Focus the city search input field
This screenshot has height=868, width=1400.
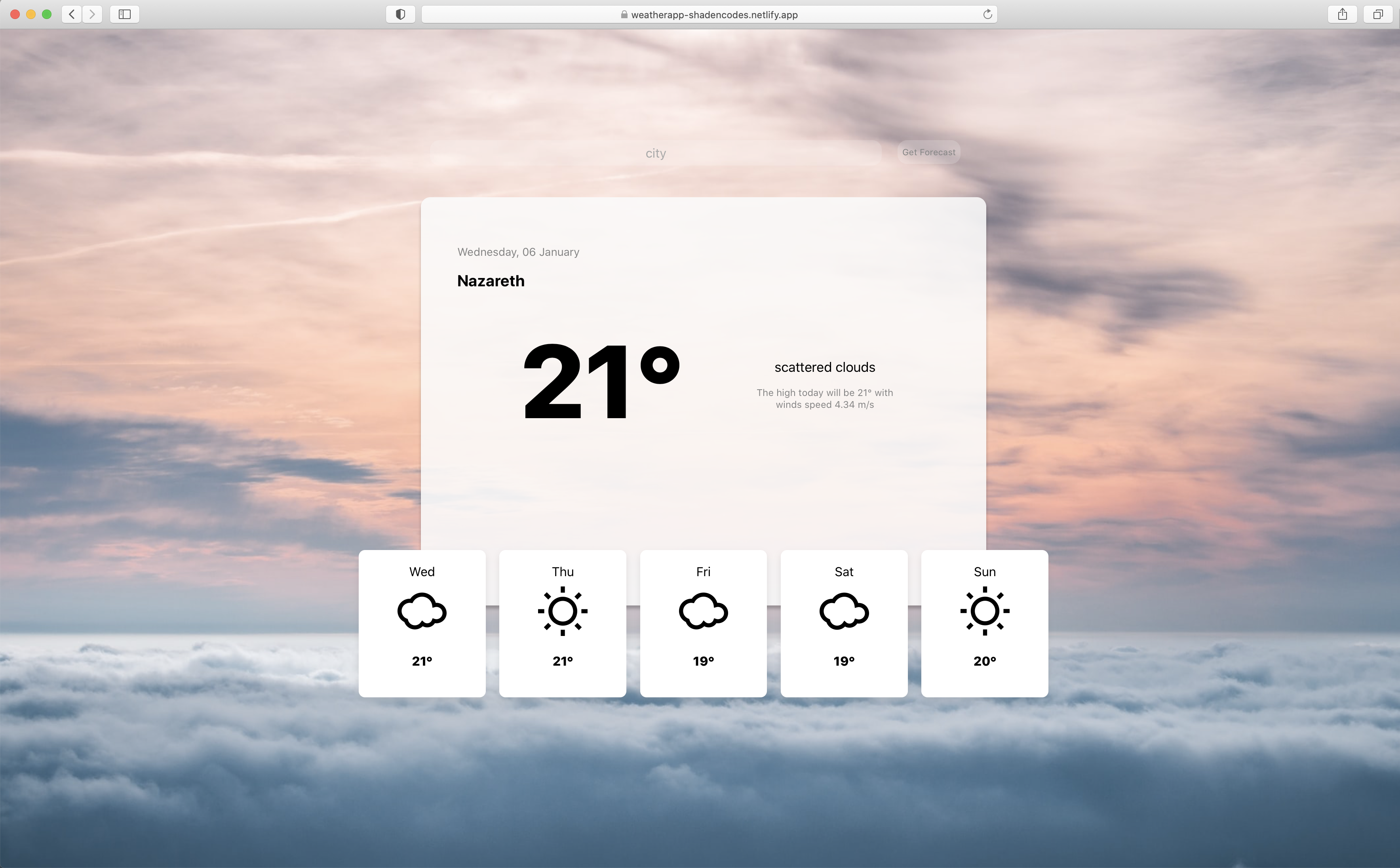tap(656, 153)
